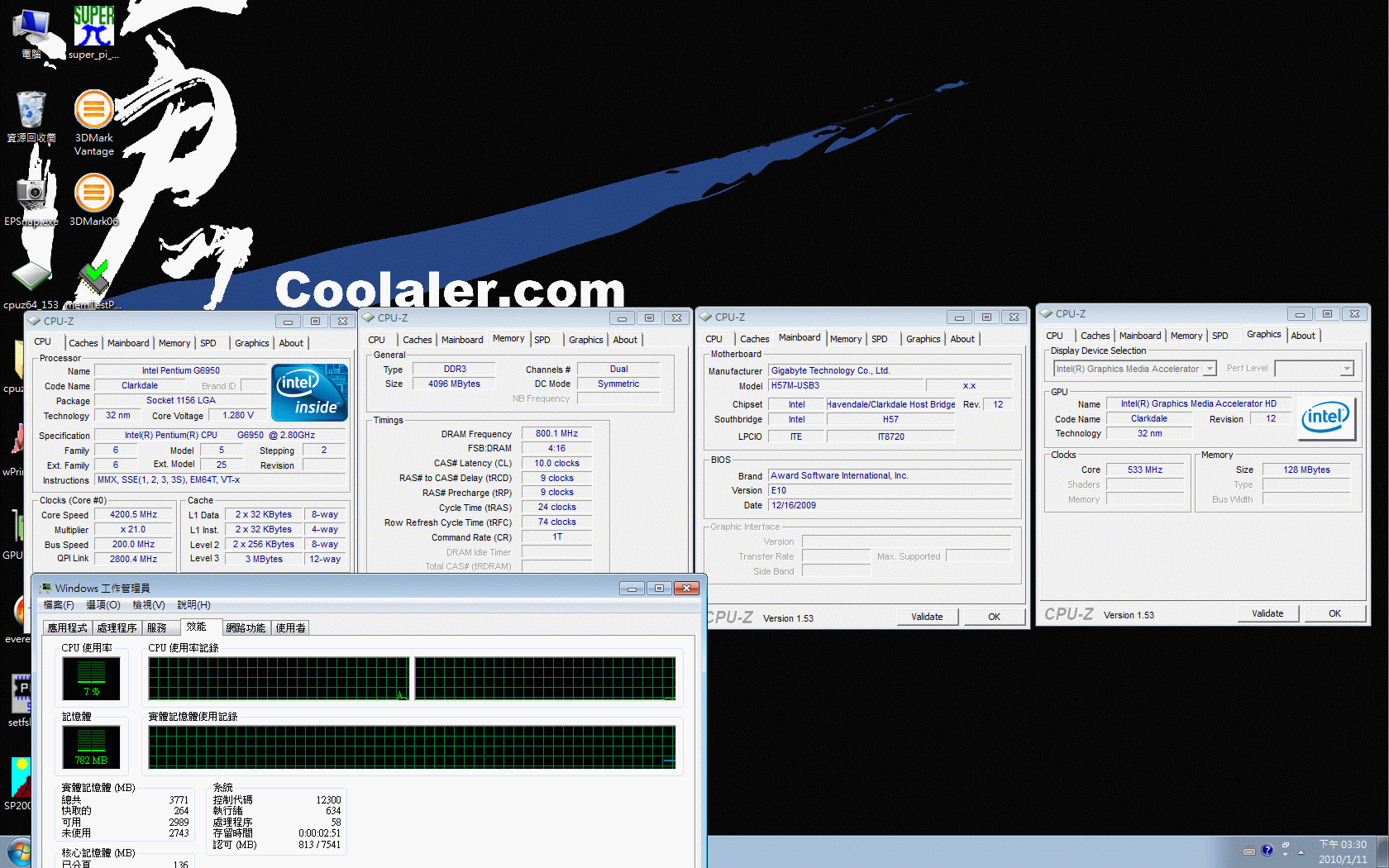Click the Southbridge value H57

(890, 419)
